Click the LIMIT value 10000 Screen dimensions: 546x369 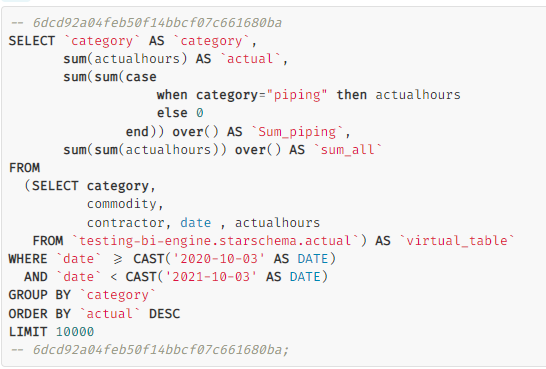[75, 332]
